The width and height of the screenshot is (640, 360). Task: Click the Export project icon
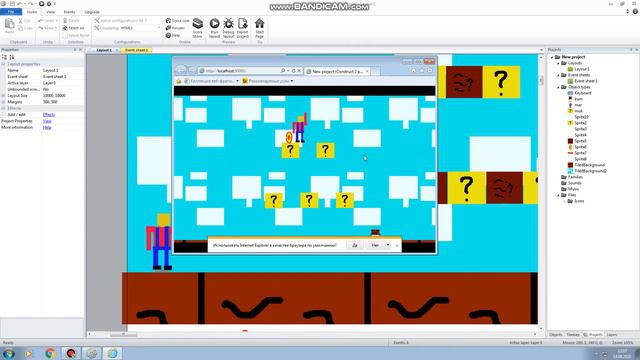(x=242, y=24)
